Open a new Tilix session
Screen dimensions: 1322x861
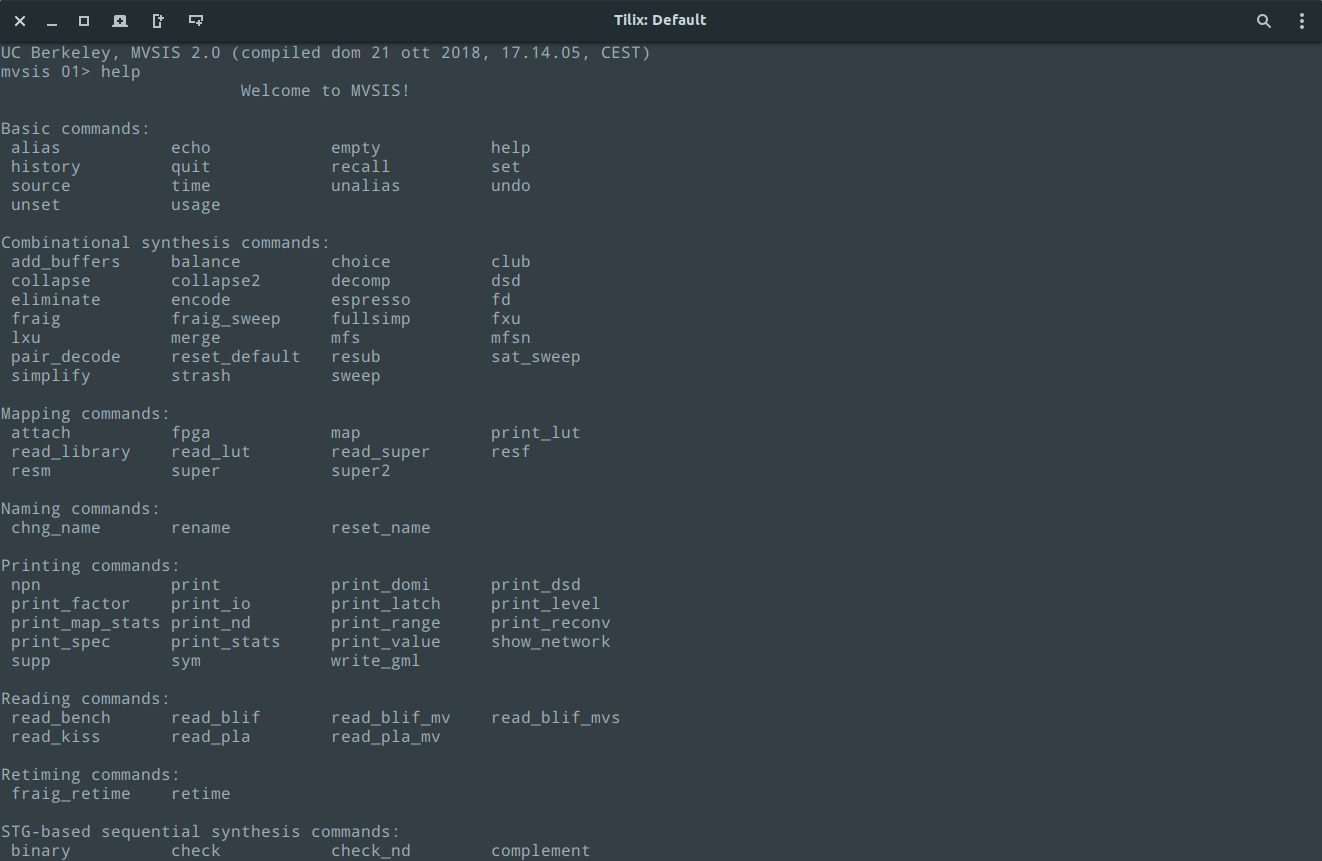120,20
